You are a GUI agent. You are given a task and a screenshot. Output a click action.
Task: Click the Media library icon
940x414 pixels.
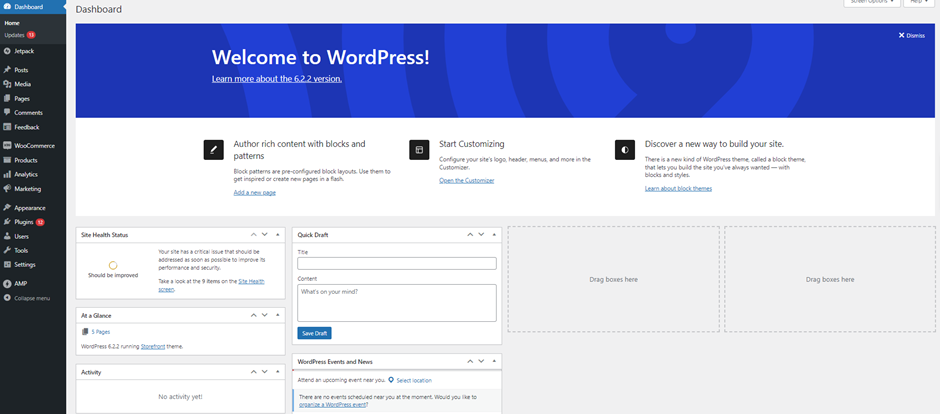click(x=7, y=84)
